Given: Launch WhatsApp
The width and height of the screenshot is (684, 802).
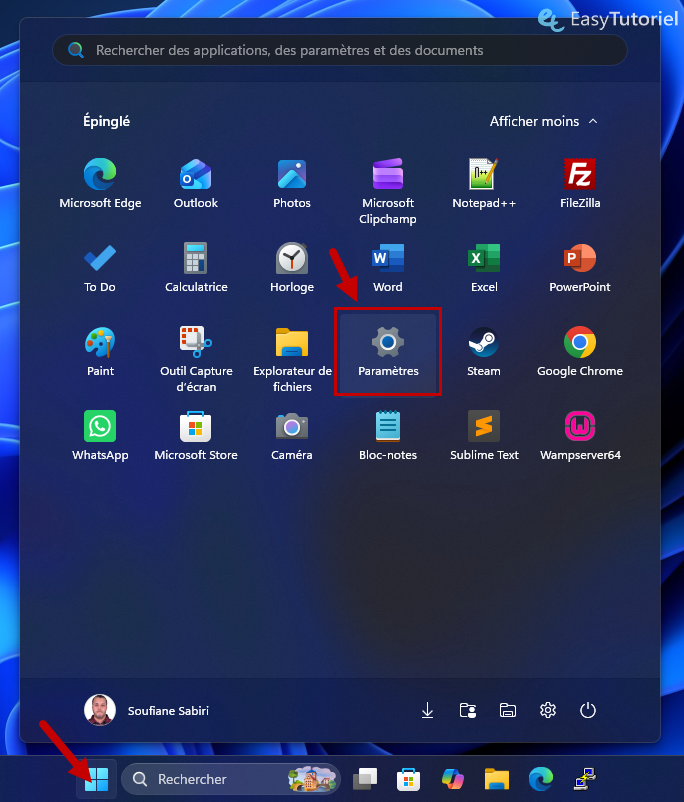Looking at the screenshot, I should coord(100,436).
